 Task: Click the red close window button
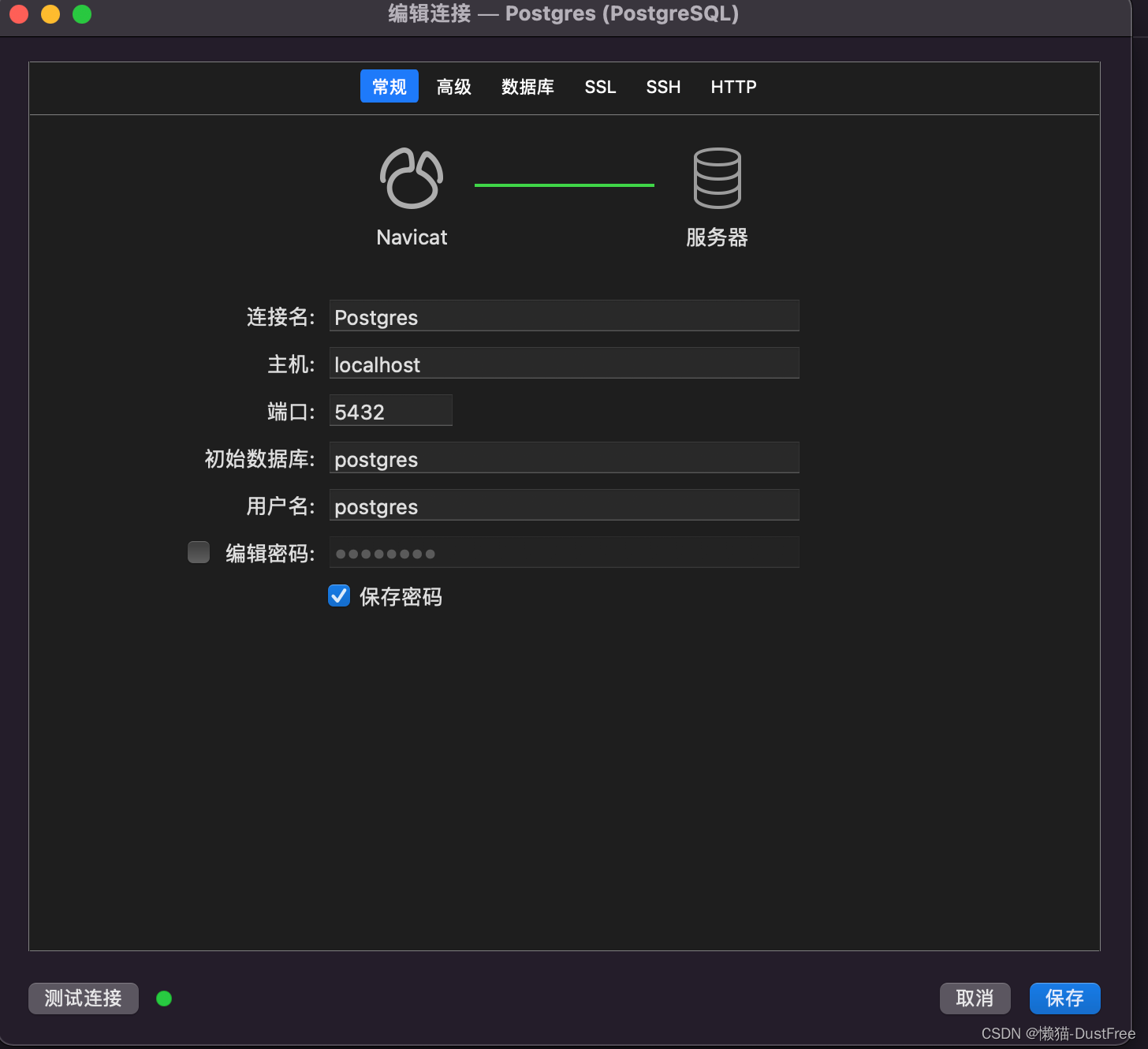19,14
